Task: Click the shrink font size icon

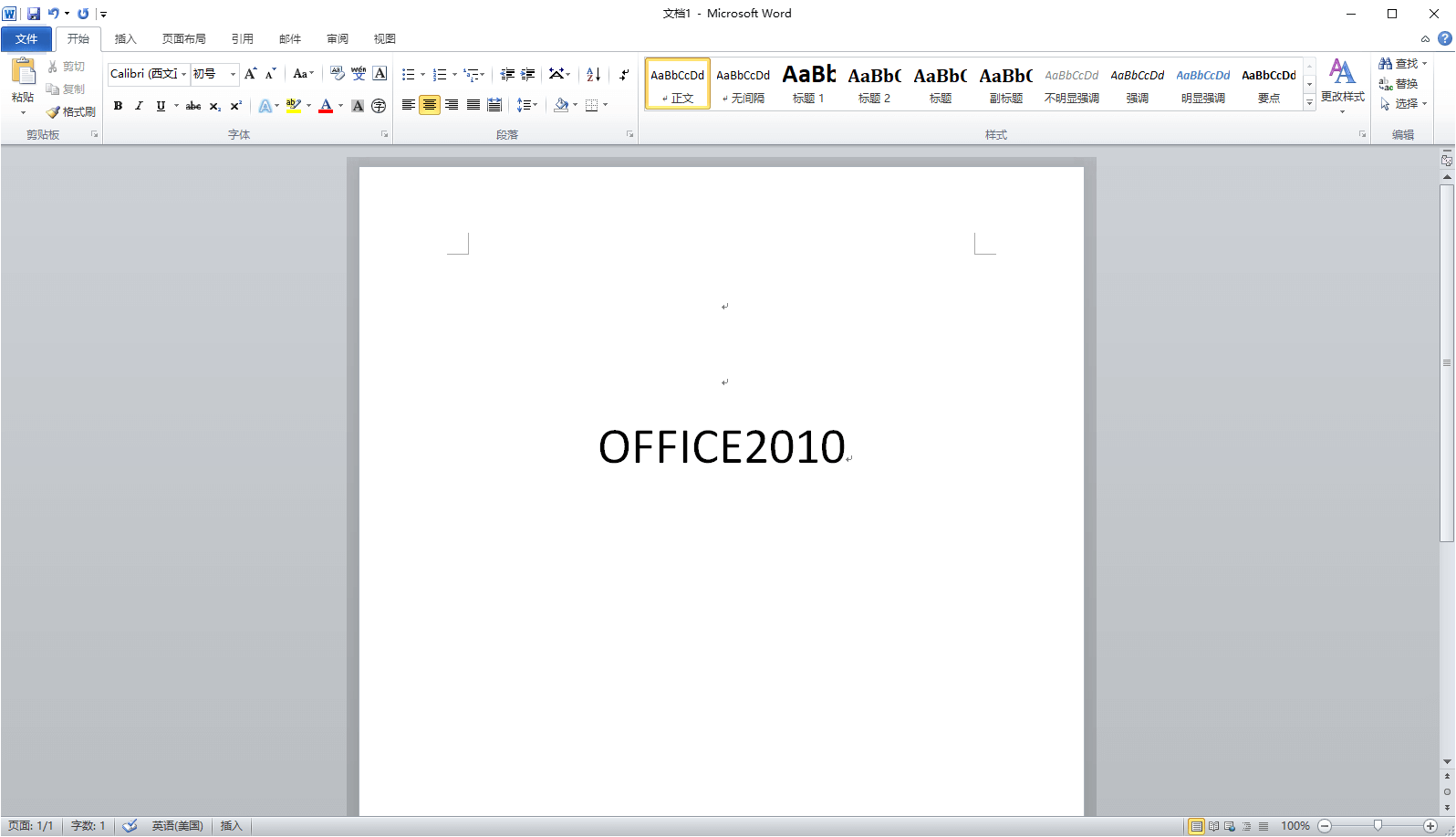Action: coord(271,74)
